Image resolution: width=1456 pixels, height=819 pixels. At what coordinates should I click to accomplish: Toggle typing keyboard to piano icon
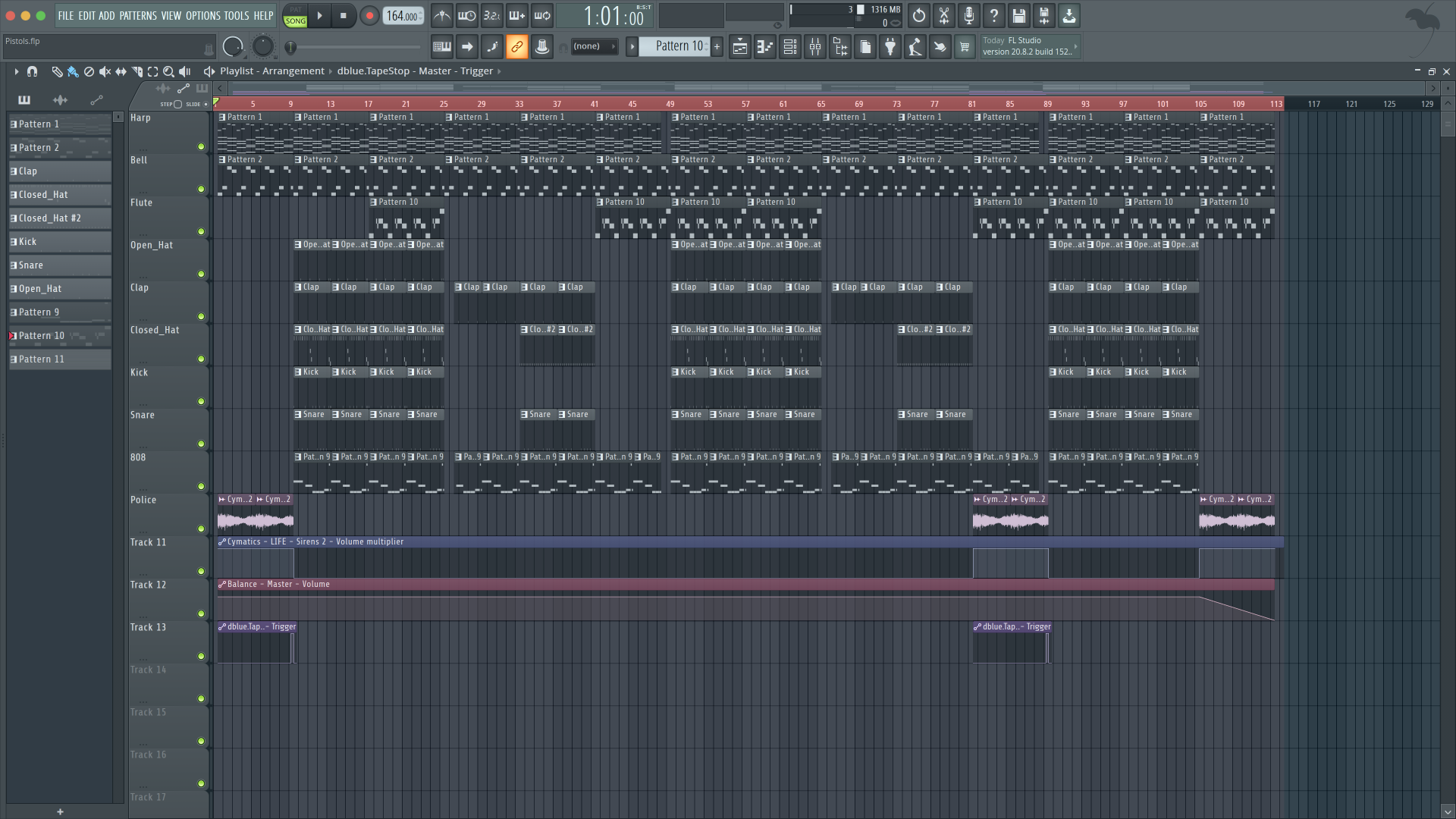442,47
